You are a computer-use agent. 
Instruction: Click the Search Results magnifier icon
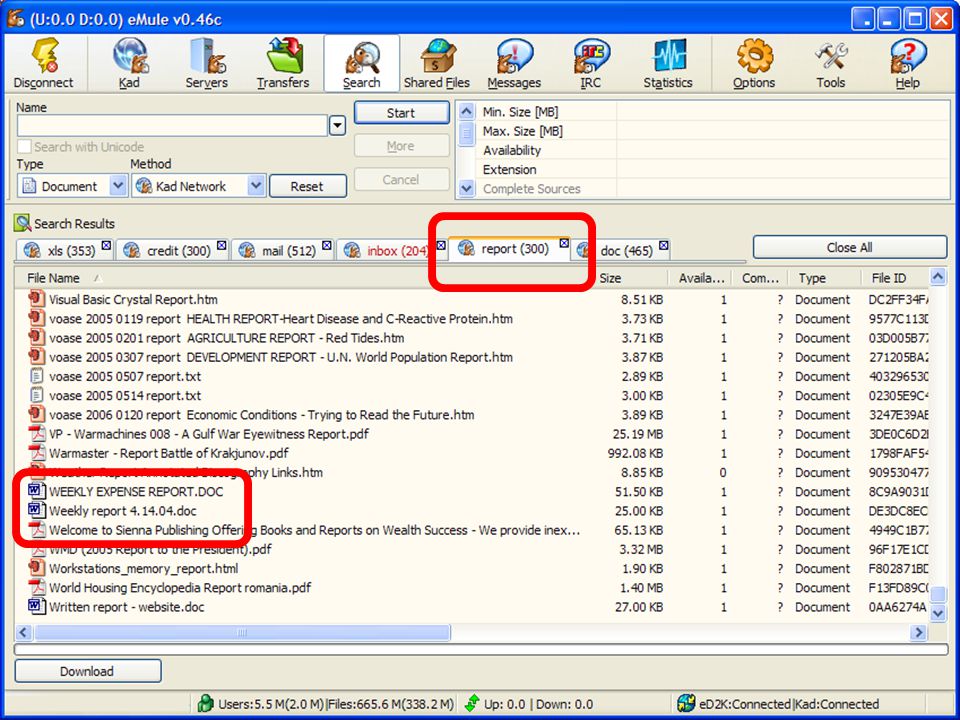[23, 223]
